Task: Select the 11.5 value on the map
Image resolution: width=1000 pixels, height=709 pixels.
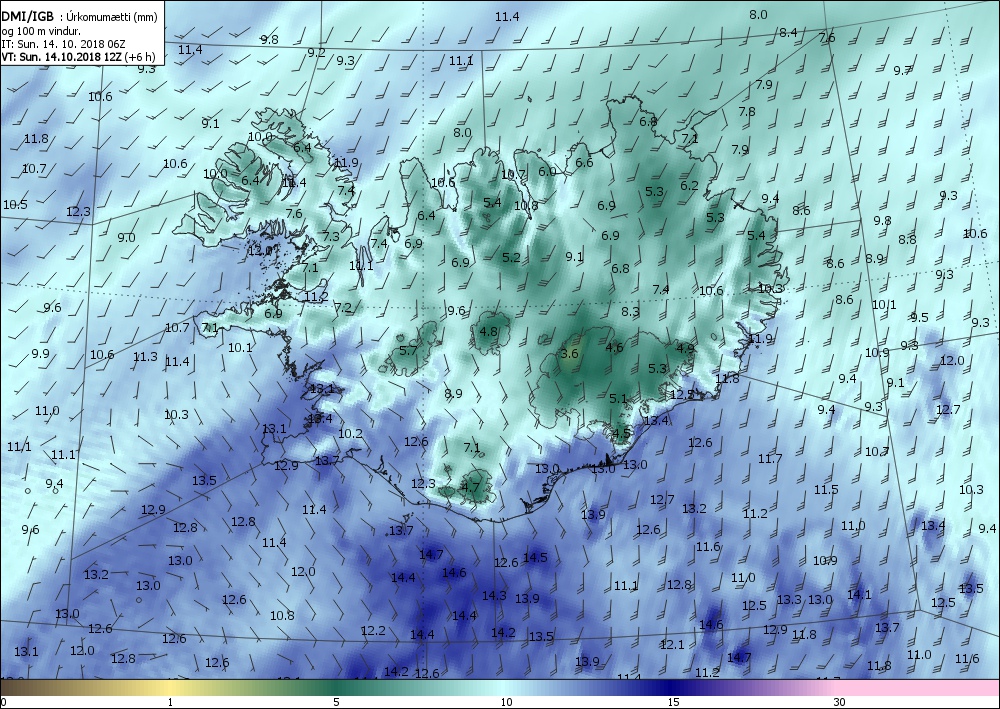Action: point(826,490)
